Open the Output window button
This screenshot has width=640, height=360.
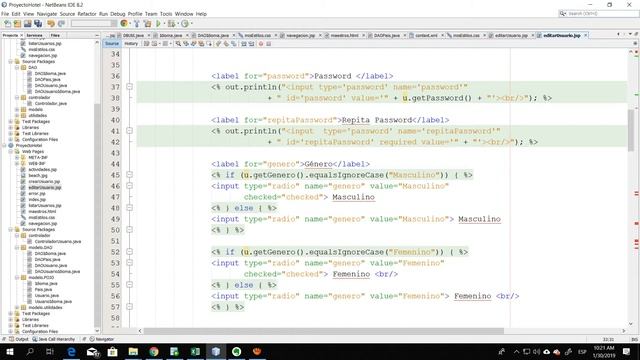coord(19,339)
